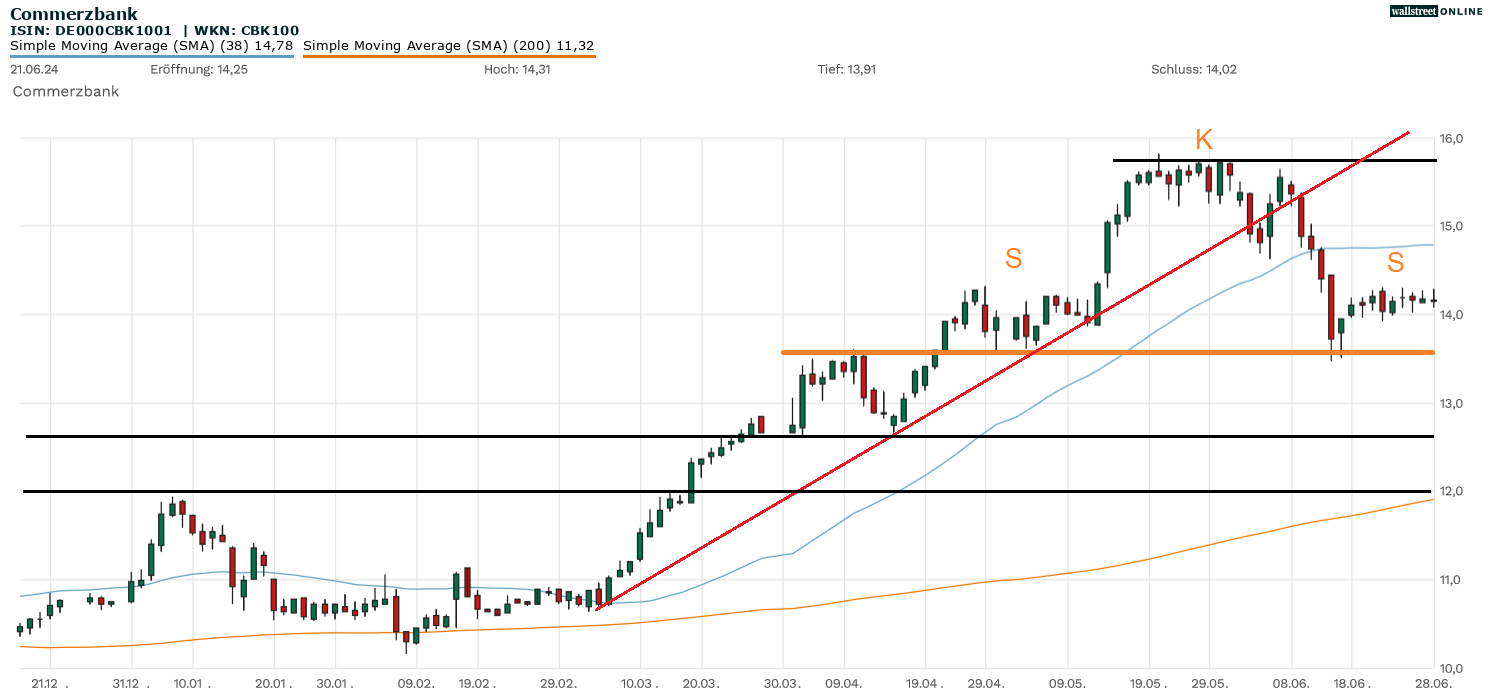Click the blue line under SMA (38)
This screenshot has height=689, width=1490.
tap(151, 56)
